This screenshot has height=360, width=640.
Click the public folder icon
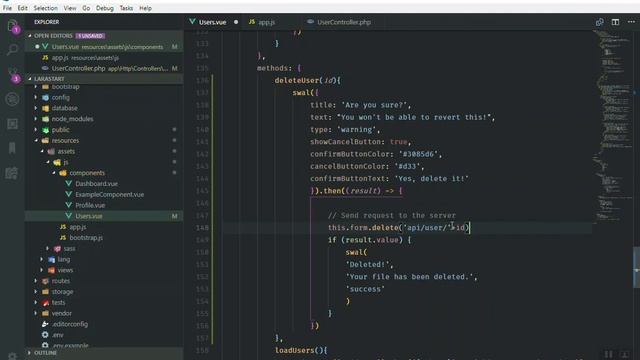pos(46,130)
